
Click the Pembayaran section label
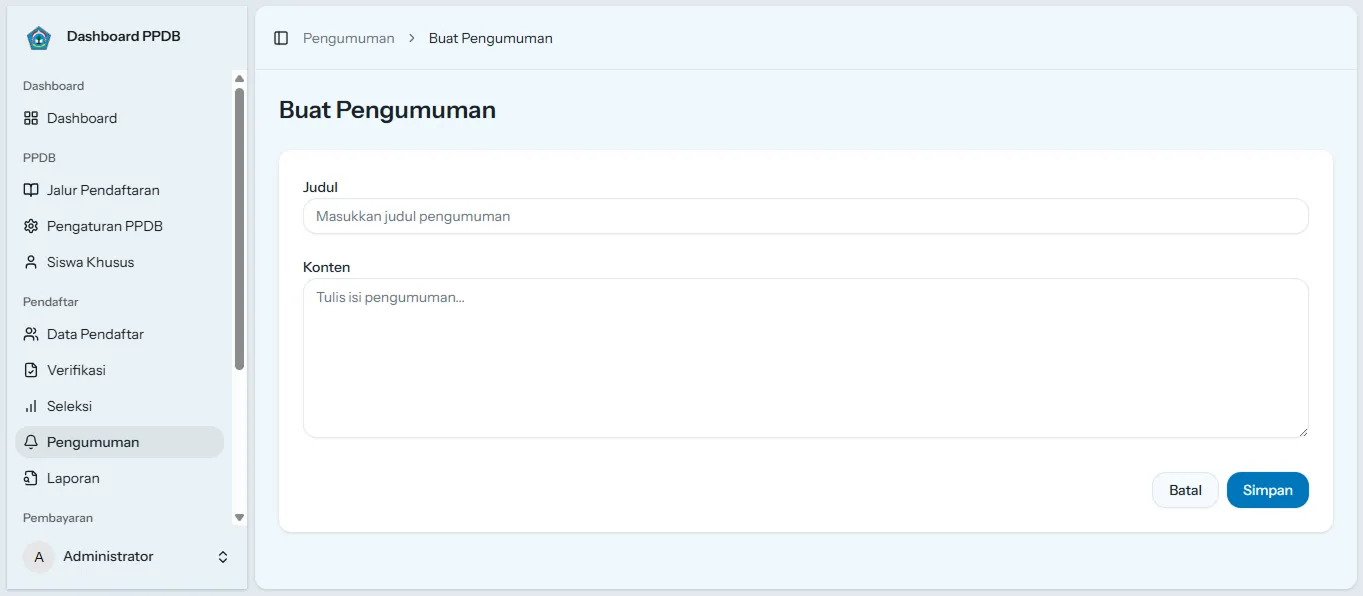point(58,518)
